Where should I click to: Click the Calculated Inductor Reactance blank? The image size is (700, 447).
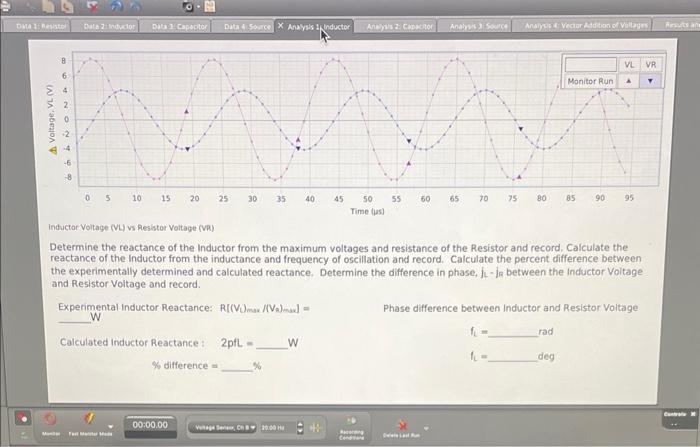coord(271,344)
